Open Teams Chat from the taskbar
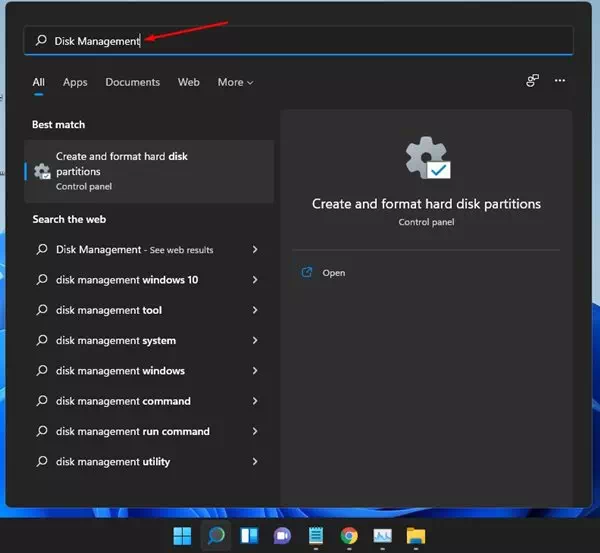The height and width of the screenshot is (553, 600). (282, 536)
